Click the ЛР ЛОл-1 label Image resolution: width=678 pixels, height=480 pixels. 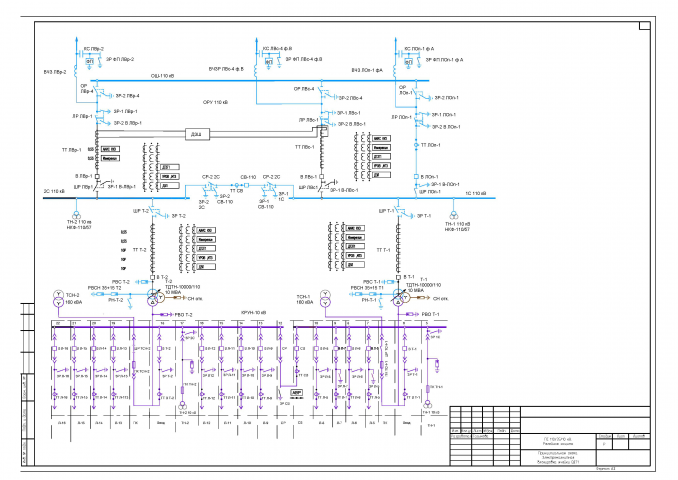point(401,117)
